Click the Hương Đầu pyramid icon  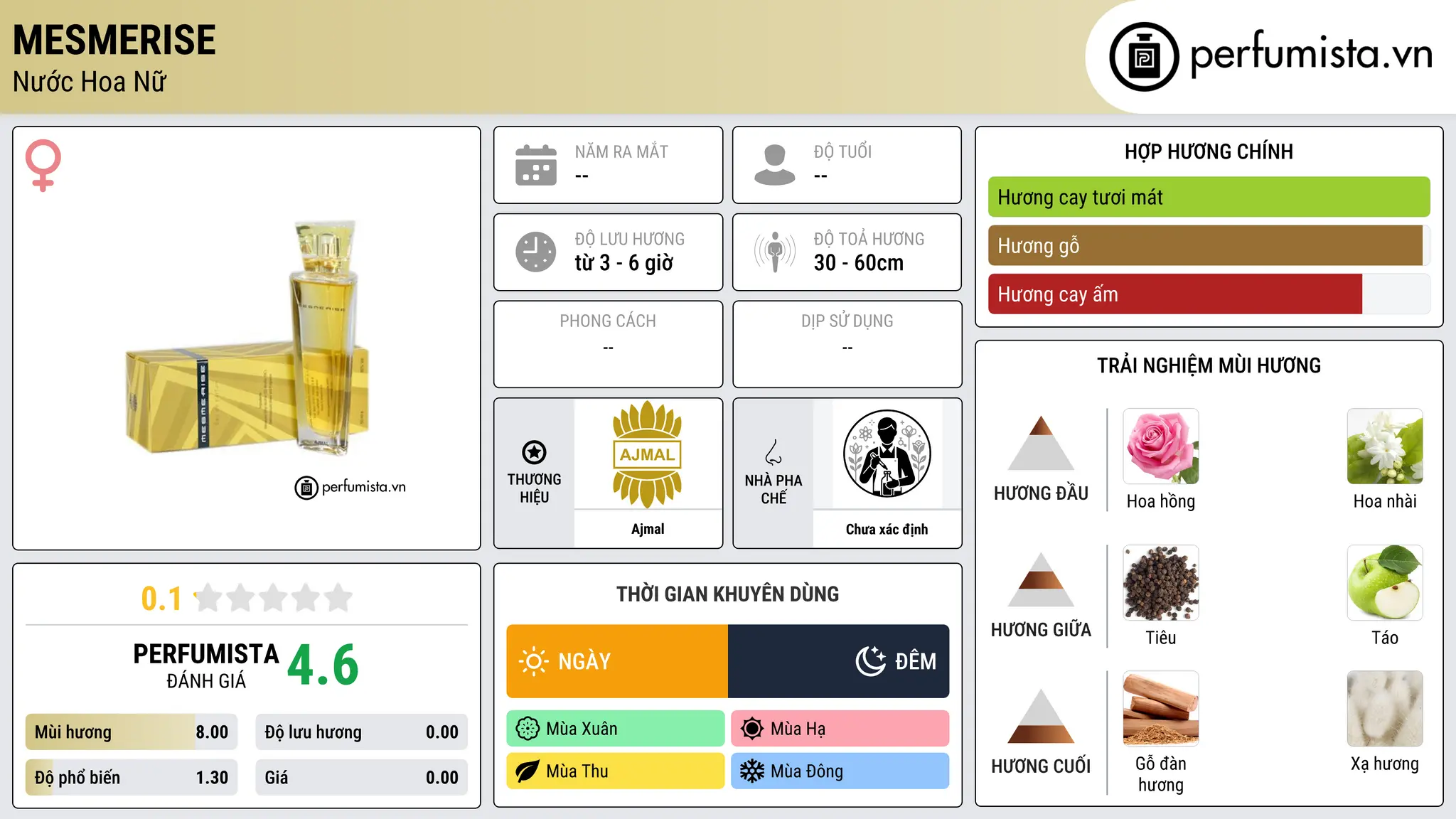(1041, 443)
